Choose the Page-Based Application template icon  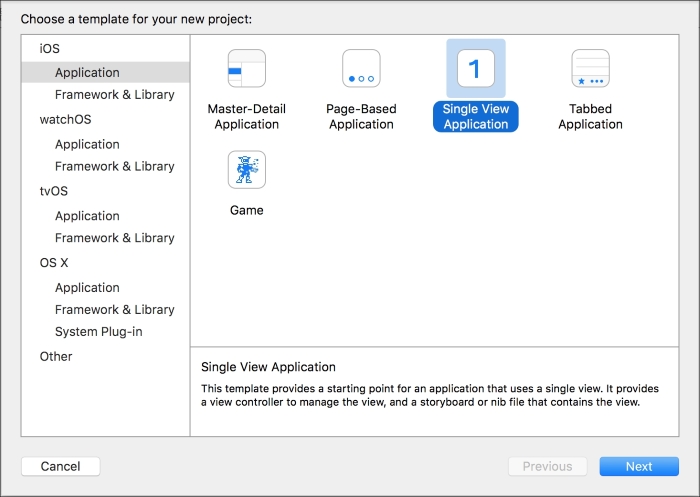coord(361,68)
